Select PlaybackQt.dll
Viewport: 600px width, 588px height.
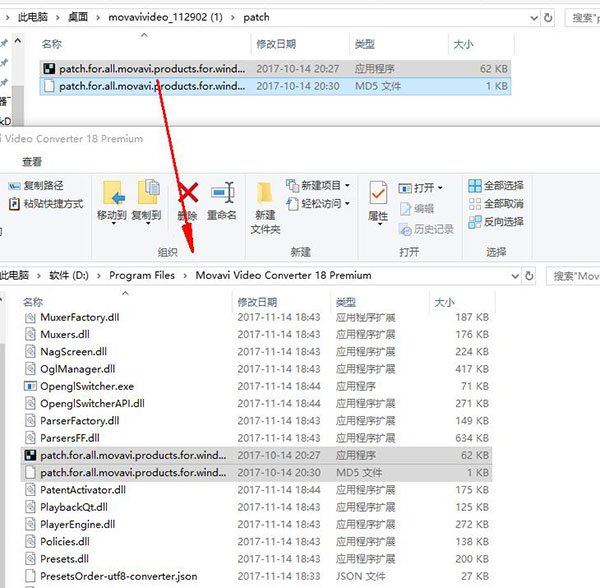256,507
